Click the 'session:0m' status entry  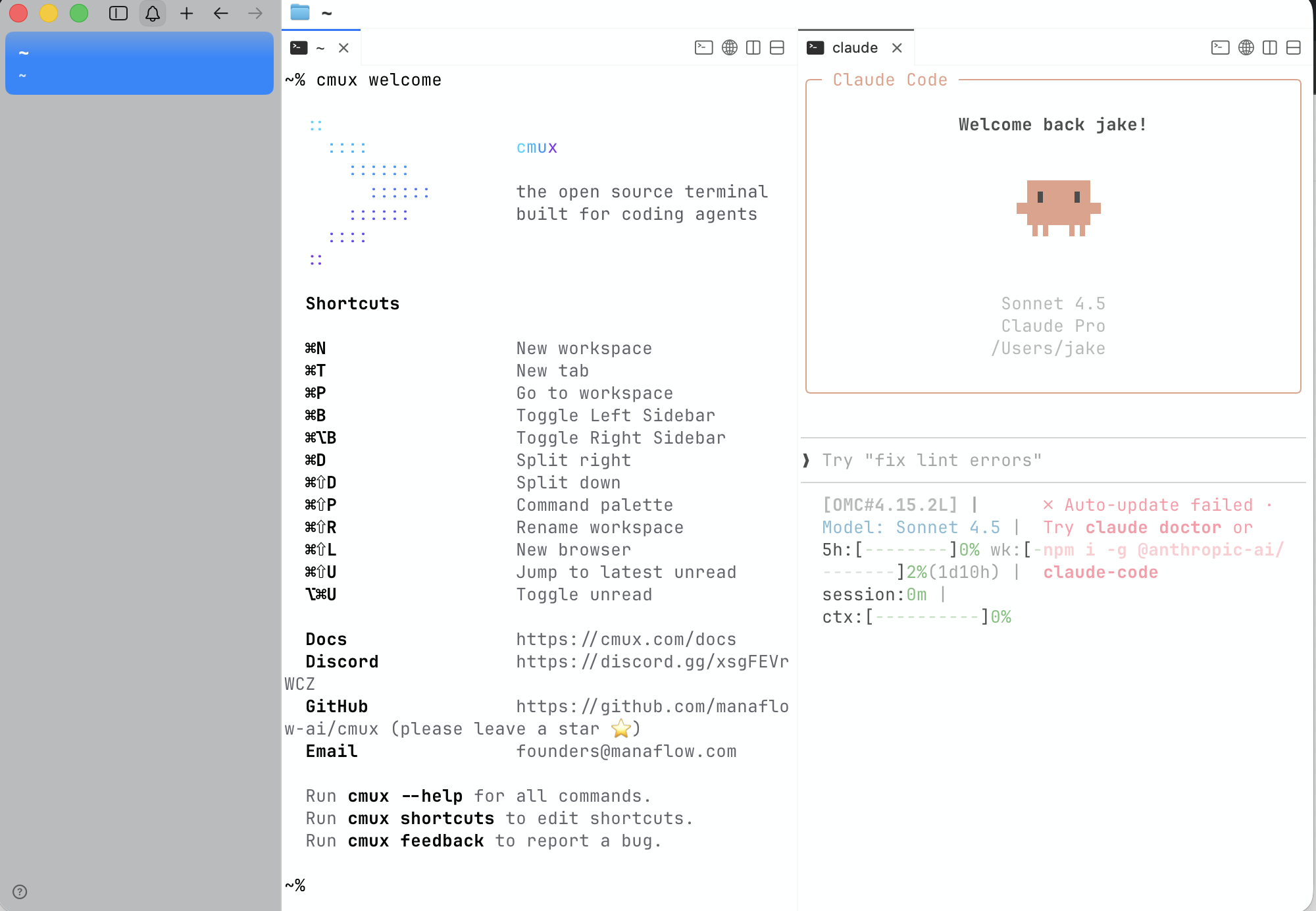tap(874, 594)
